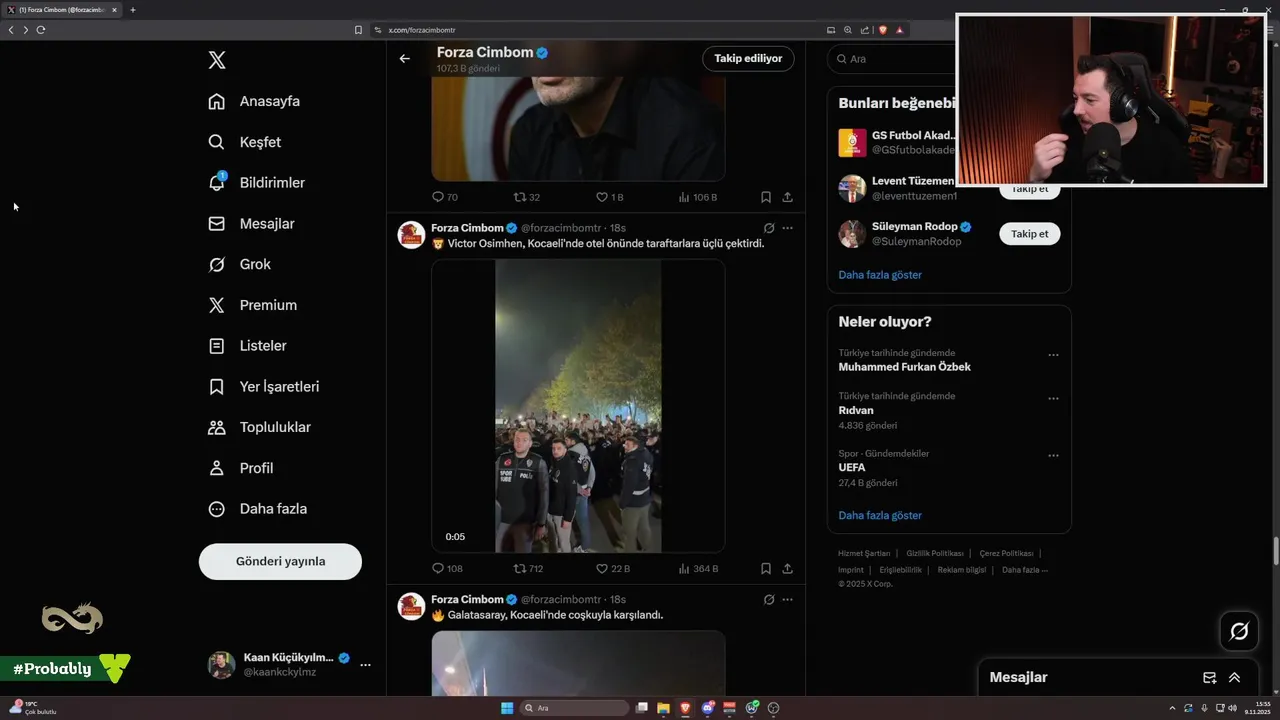Image resolution: width=1280 pixels, height=720 pixels.
Task: Open File Explorer from the taskbar
Action: pyautogui.click(x=663, y=708)
